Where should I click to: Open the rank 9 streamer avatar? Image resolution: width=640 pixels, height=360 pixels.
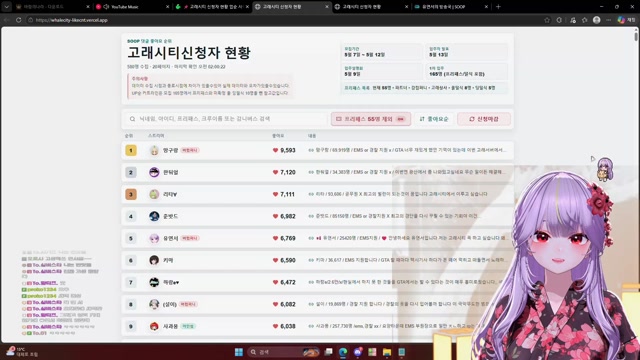(x=154, y=327)
